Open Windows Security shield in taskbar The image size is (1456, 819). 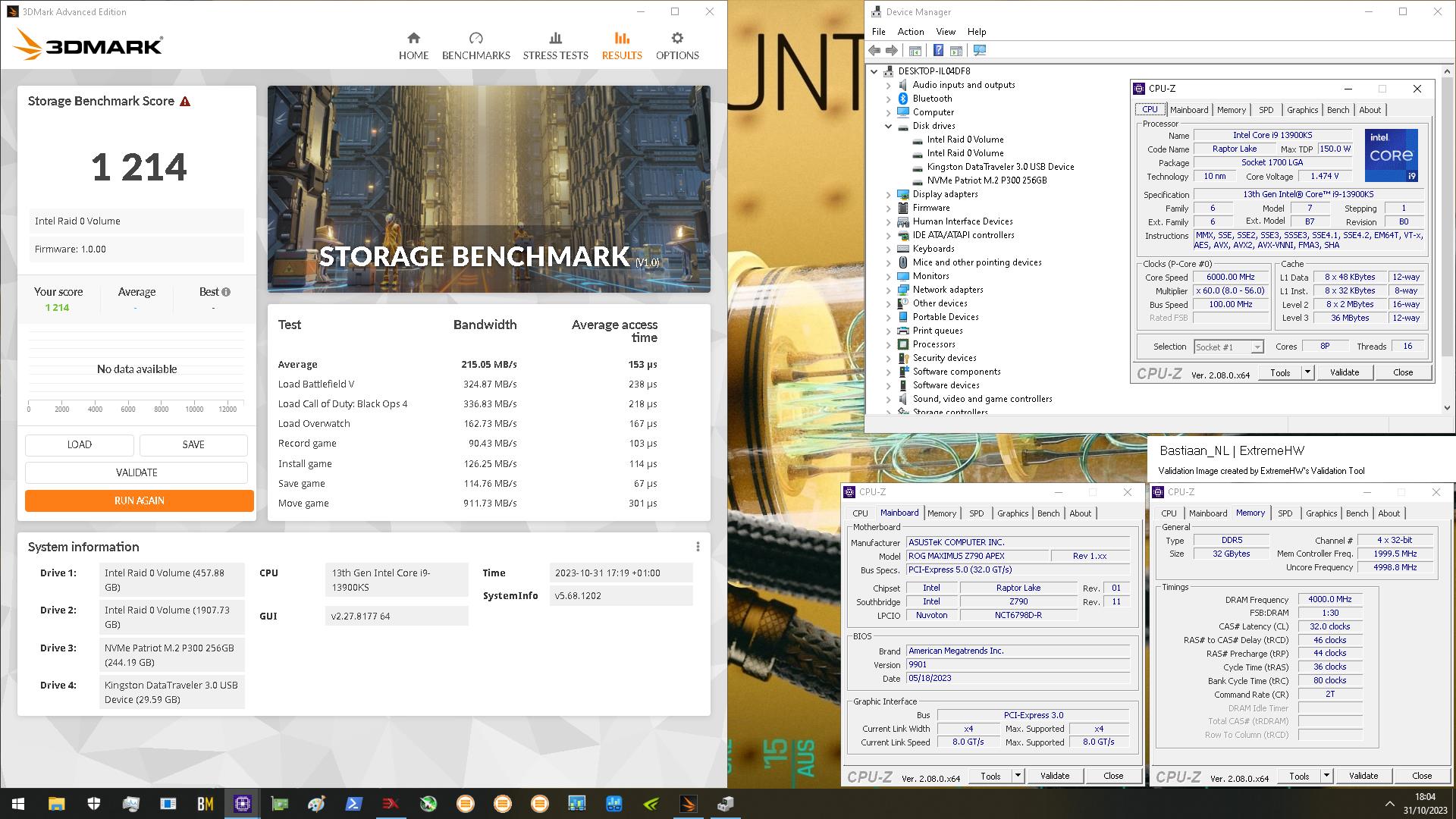click(x=93, y=804)
